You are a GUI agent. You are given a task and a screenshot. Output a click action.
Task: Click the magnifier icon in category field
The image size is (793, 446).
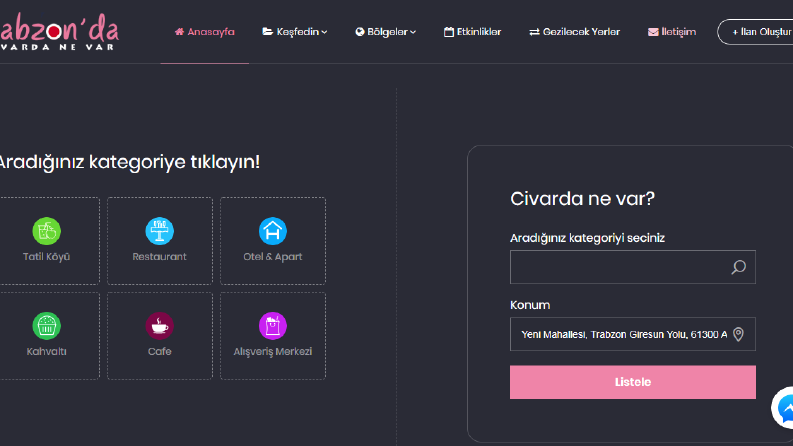click(x=738, y=267)
